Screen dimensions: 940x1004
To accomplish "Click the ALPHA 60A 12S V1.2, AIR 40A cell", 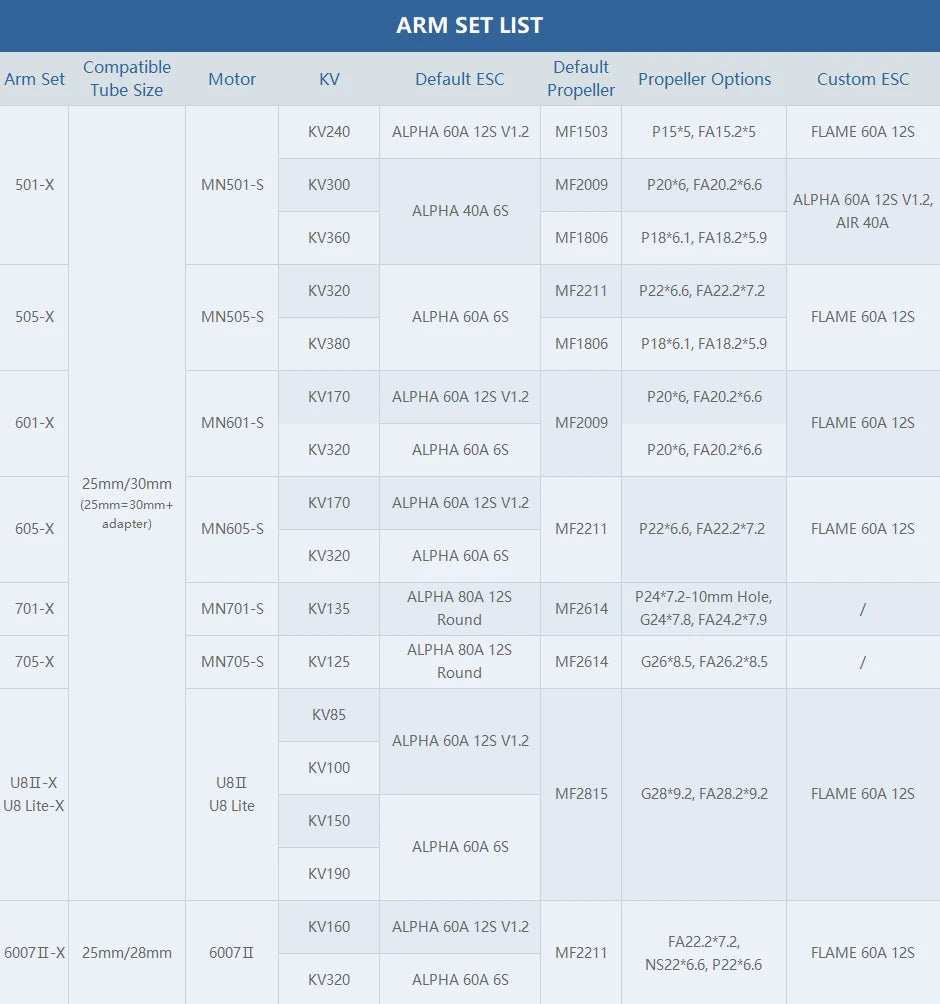I will pyautogui.click(x=863, y=211).
